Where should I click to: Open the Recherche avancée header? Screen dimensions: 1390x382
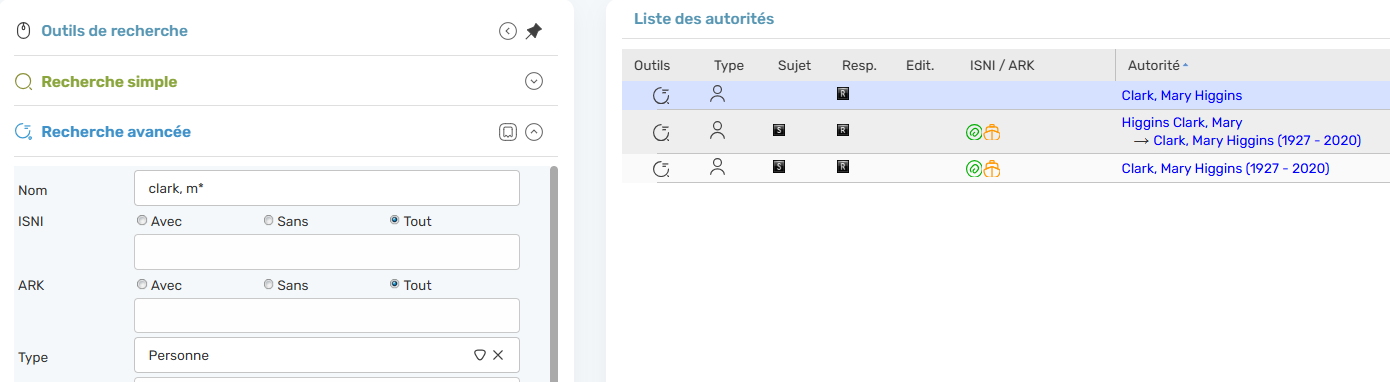coord(116,132)
